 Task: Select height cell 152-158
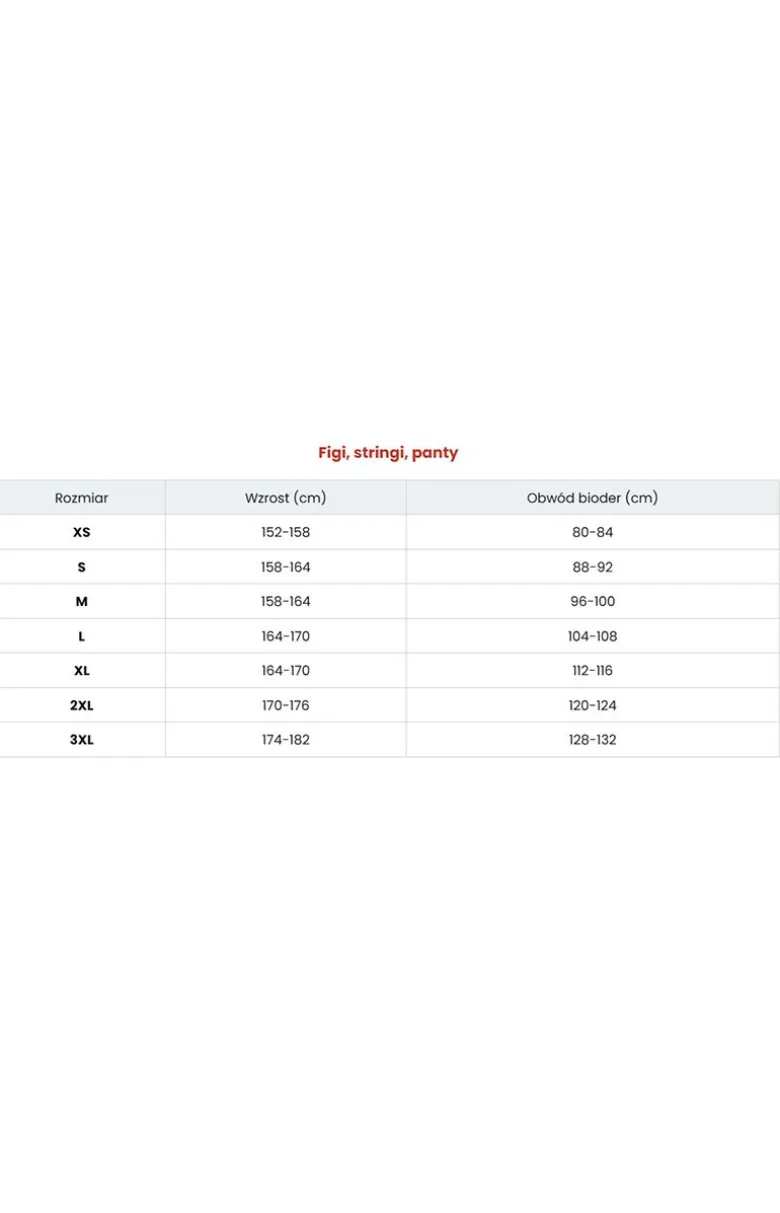pyautogui.click(x=286, y=533)
